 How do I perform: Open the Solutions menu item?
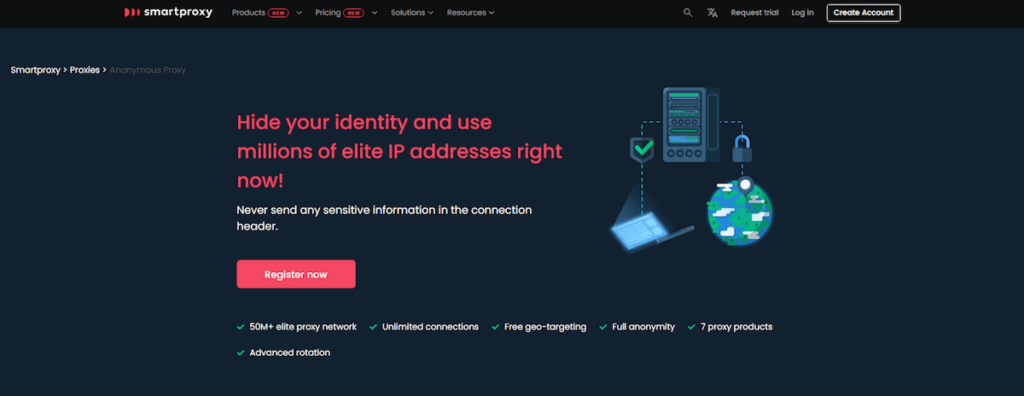pyautogui.click(x=408, y=12)
